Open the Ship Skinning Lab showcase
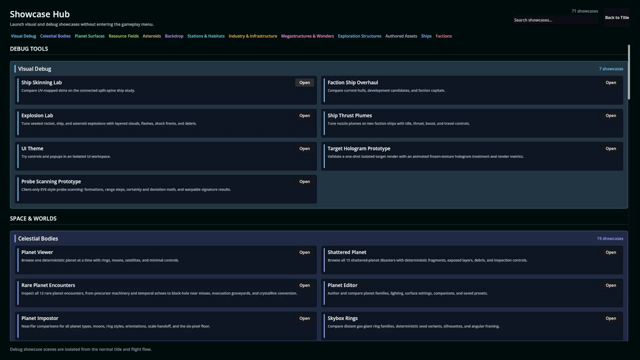 [304, 82]
